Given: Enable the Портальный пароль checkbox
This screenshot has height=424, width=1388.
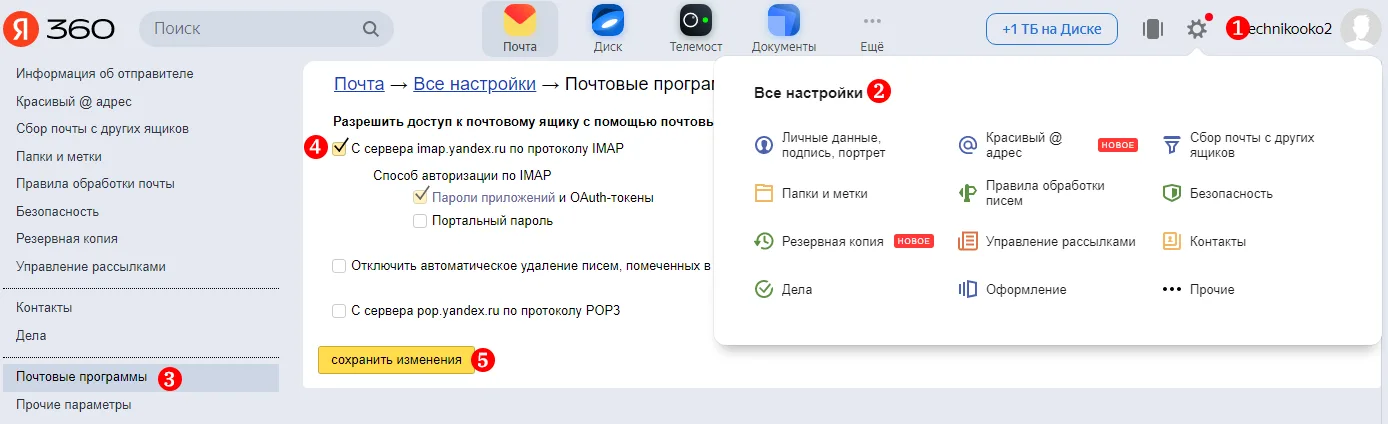Looking at the screenshot, I should [x=420, y=220].
